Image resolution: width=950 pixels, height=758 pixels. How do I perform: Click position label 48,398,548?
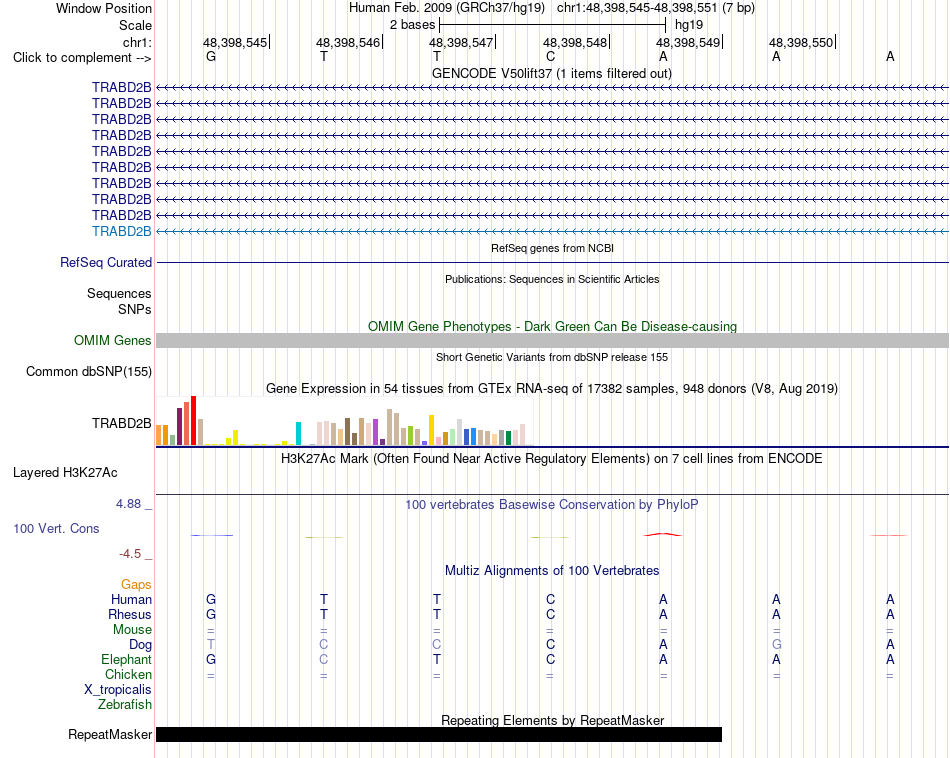(574, 42)
